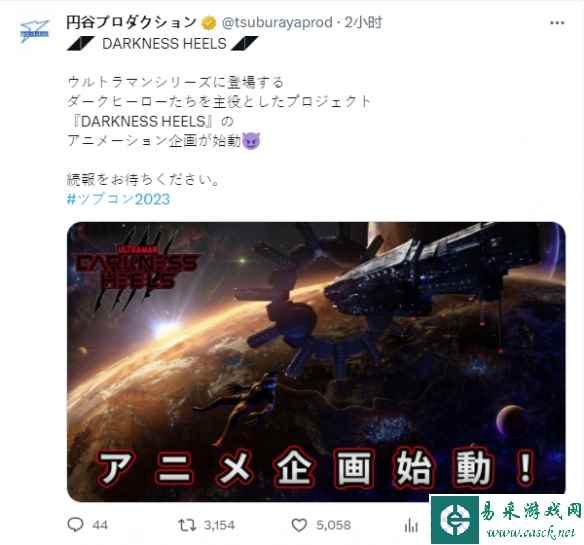This screenshot has width=584, height=545.
Task: Open the view analytics bar chart icon
Action: [411, 525]
